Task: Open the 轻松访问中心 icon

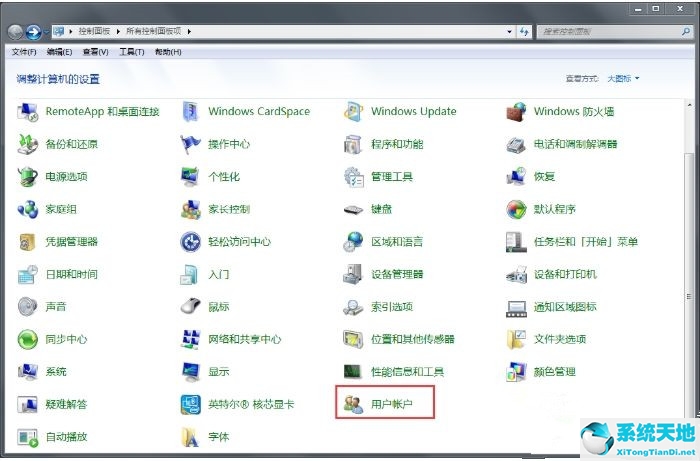Action: click(191, 242)
